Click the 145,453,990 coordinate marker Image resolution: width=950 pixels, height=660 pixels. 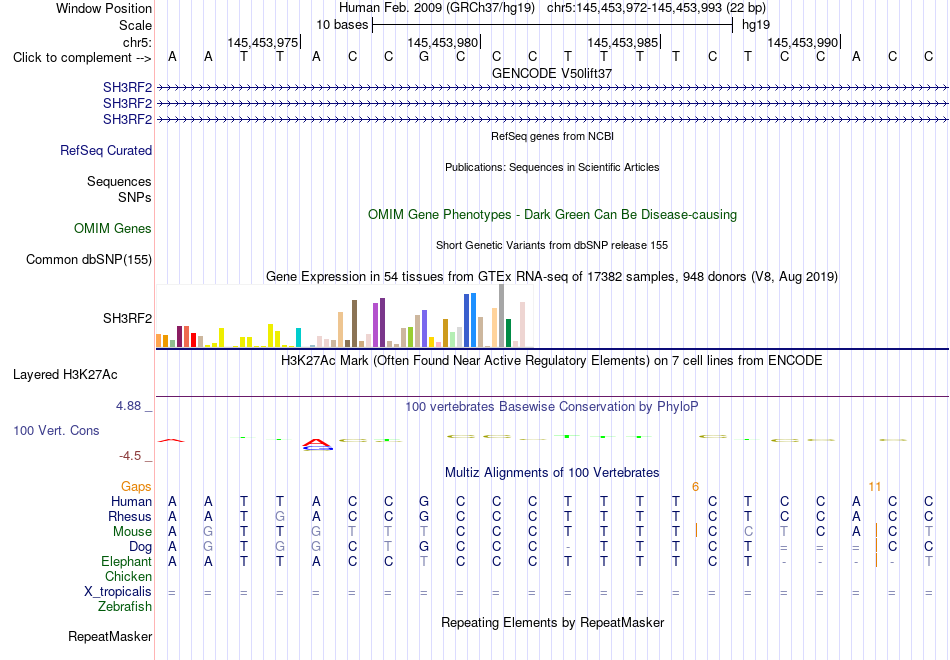click(x=803, y=42)
